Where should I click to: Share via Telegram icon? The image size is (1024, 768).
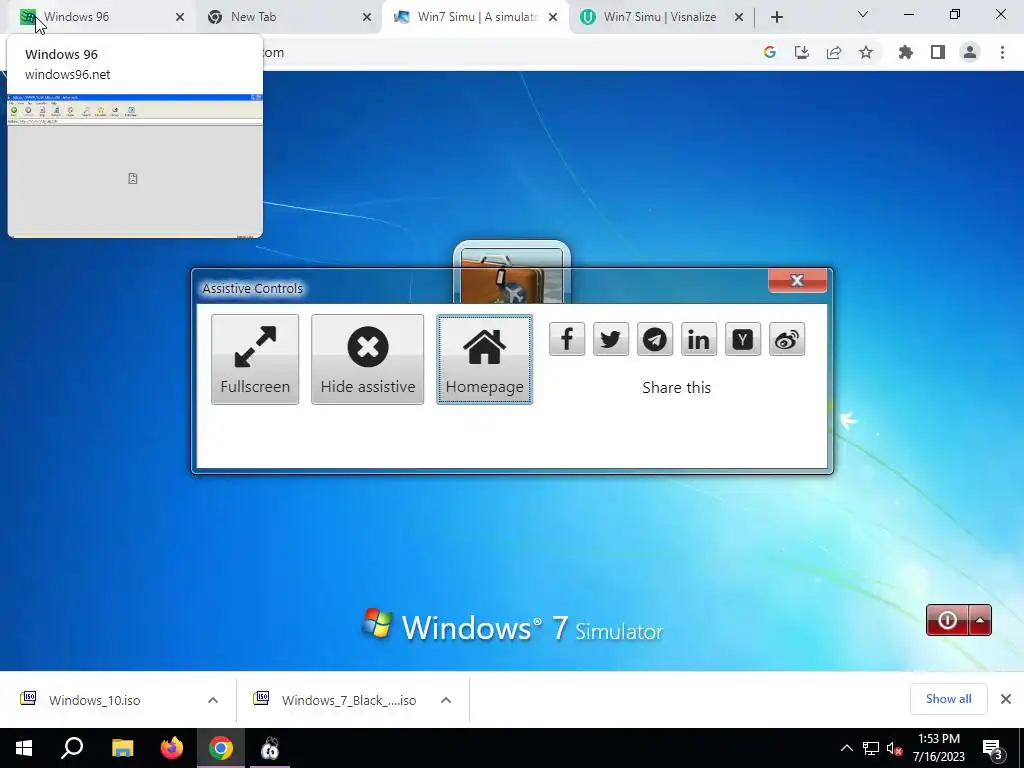pos(655,339)
